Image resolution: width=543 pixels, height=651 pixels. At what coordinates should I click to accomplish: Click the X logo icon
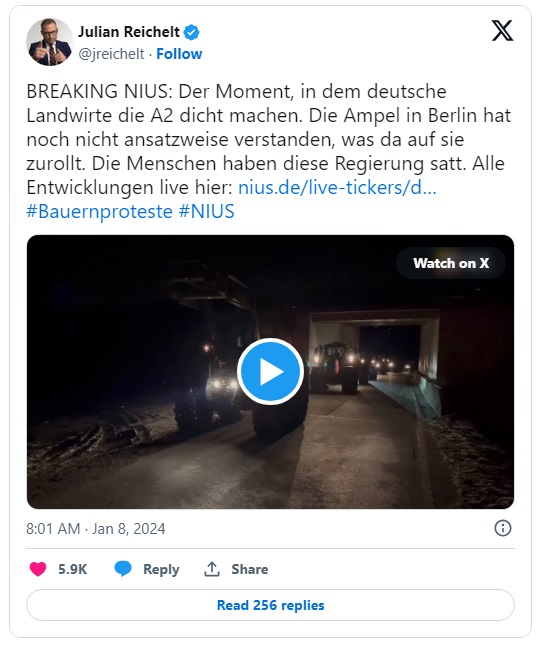502,31
